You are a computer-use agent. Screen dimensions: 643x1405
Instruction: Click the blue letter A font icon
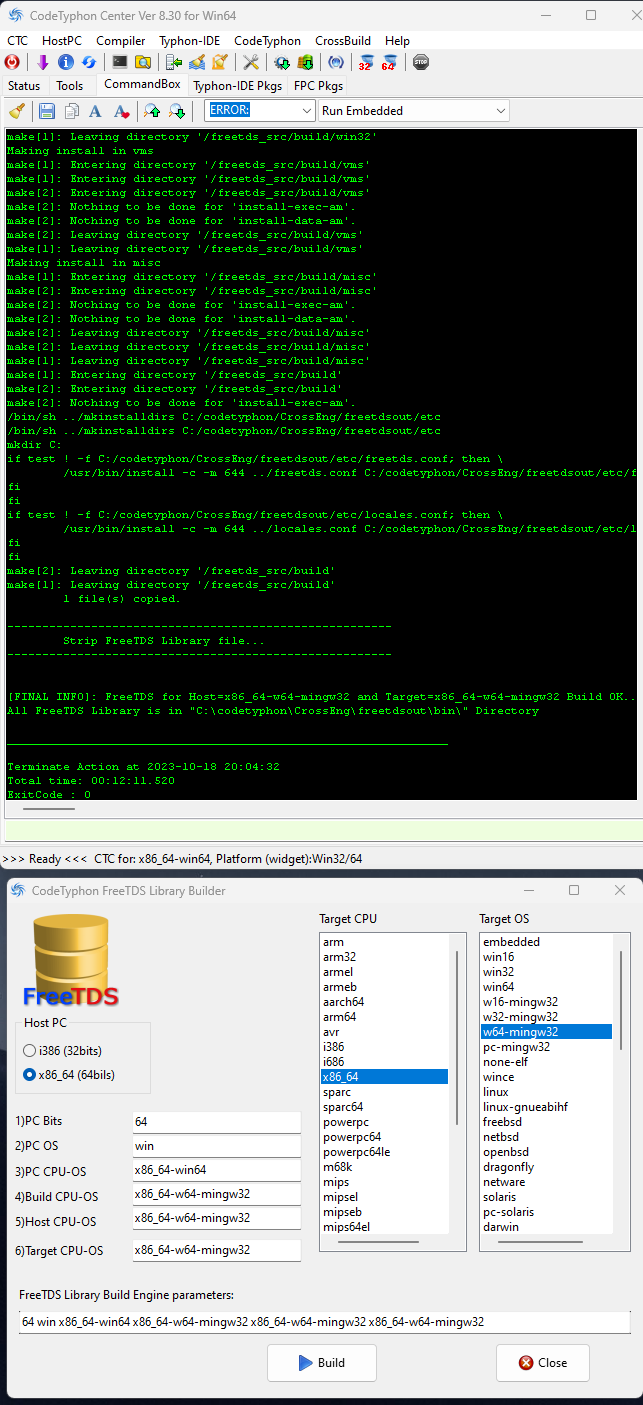click(x=95, y=111)
